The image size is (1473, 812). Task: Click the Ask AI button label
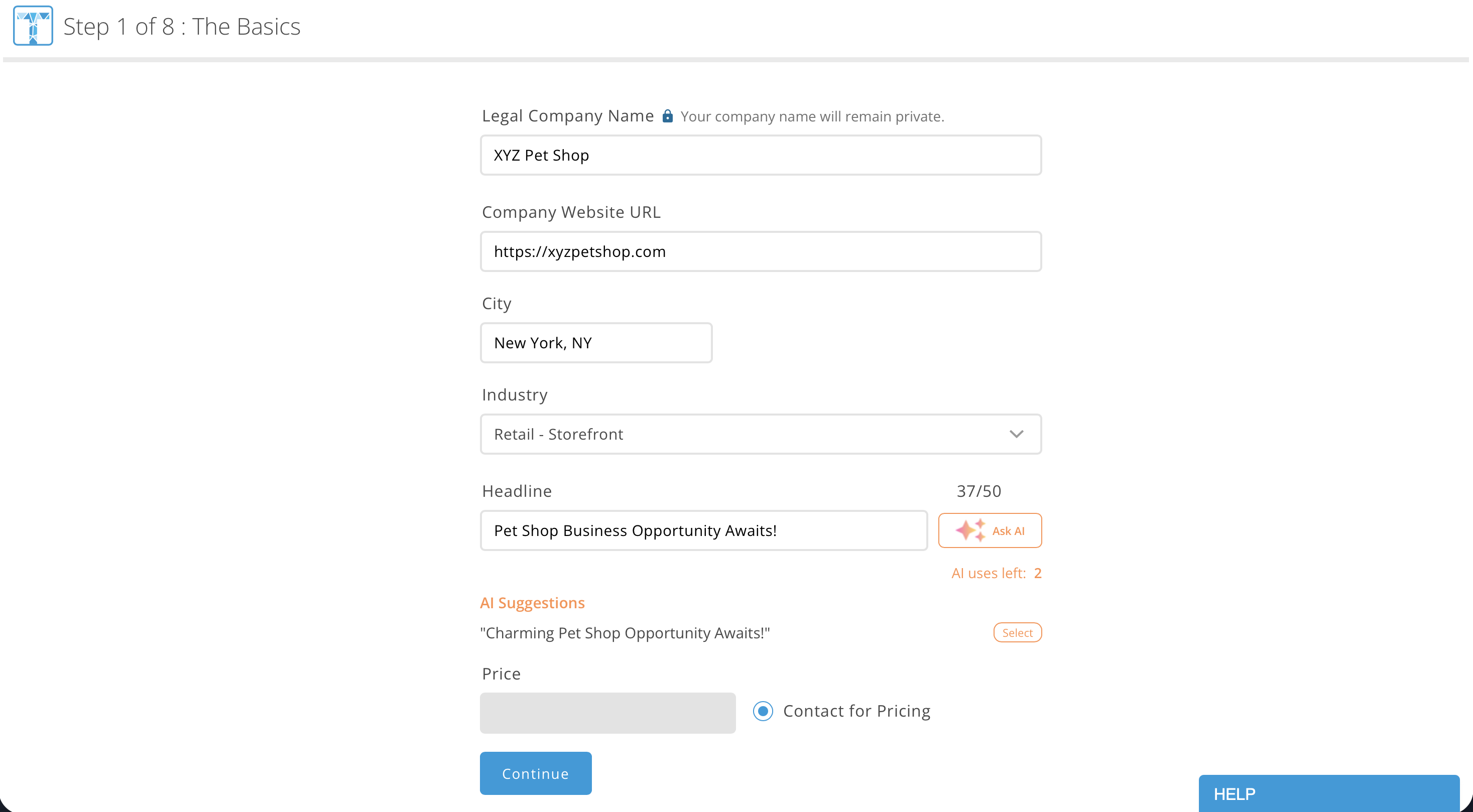tap(1008, 531)
